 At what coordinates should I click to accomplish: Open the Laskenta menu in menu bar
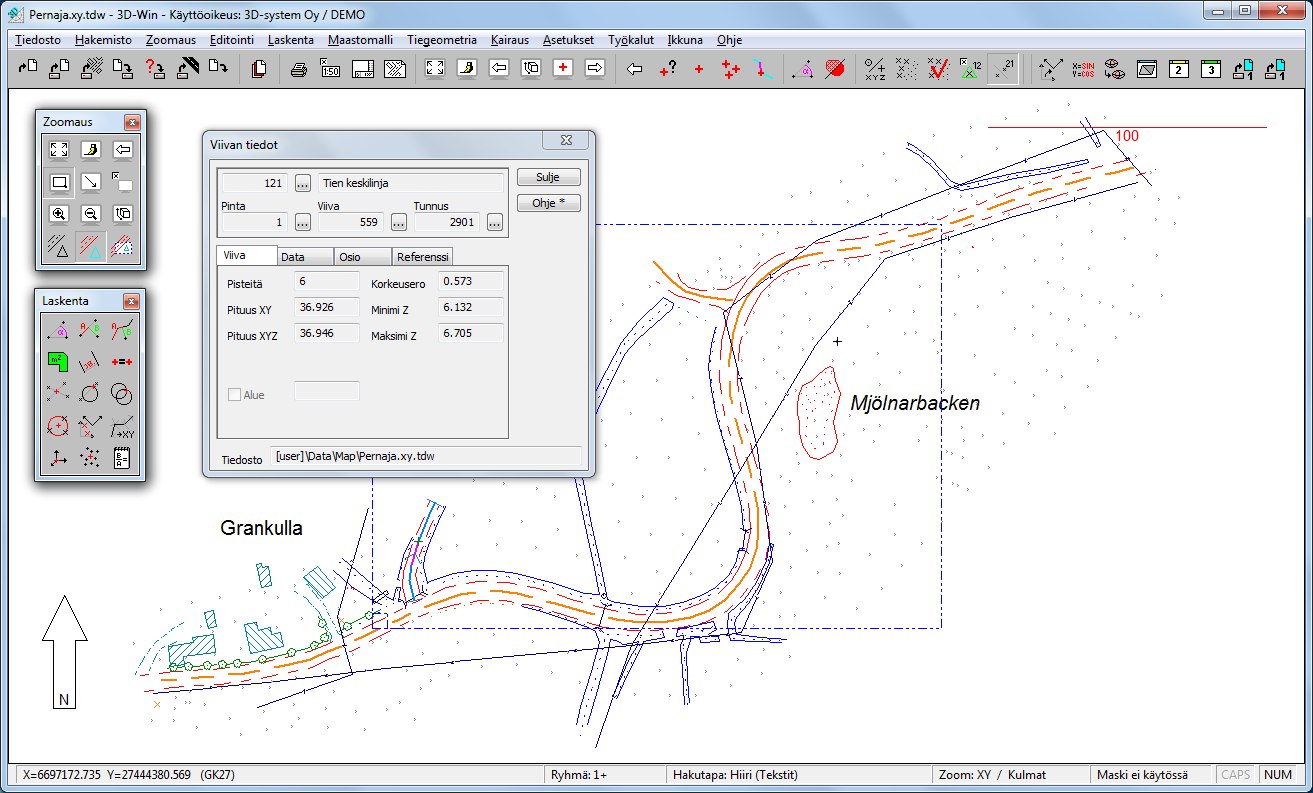pos(291,41)
